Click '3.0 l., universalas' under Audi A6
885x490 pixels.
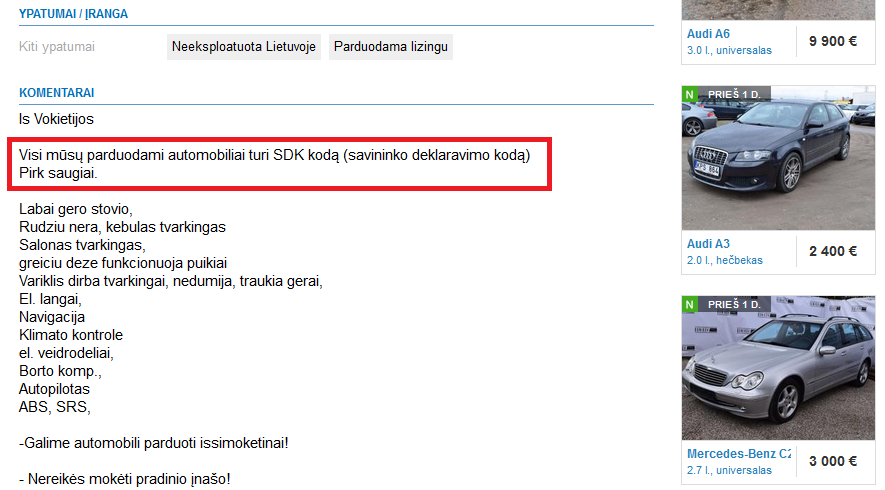coord(729,50)
